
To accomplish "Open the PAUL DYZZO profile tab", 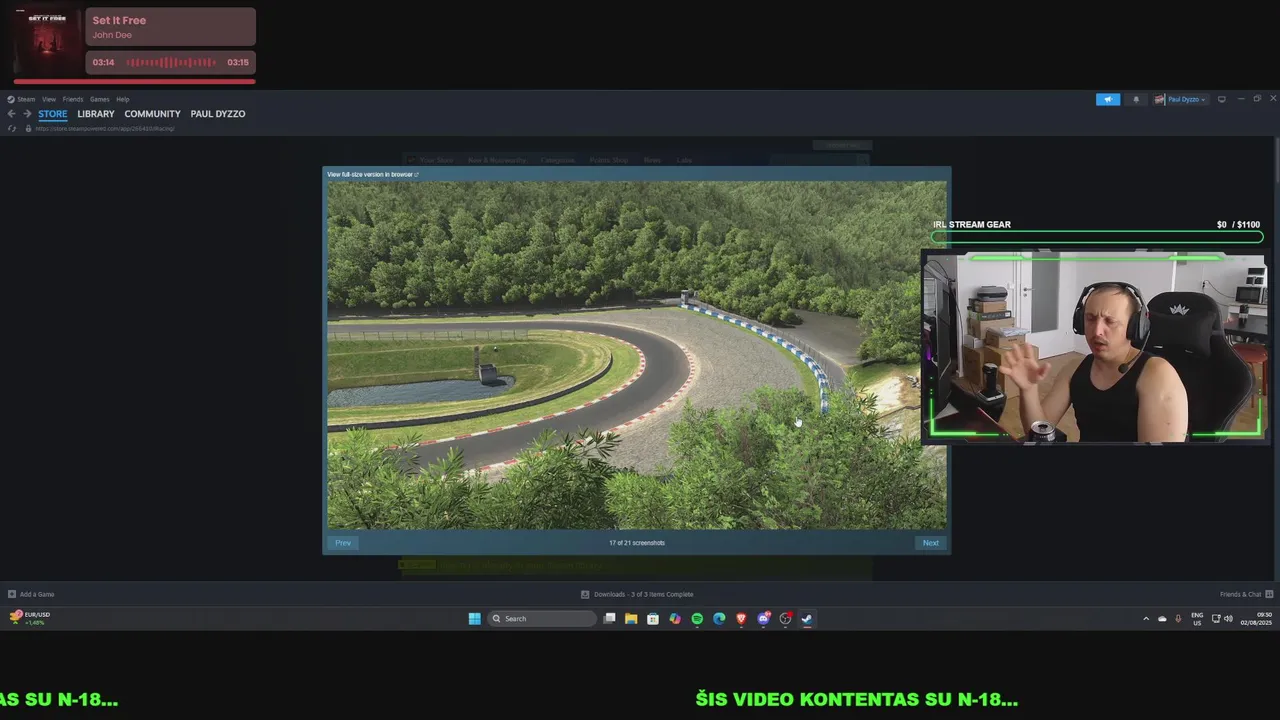I will pyautogui.click(x=218, y=114).
